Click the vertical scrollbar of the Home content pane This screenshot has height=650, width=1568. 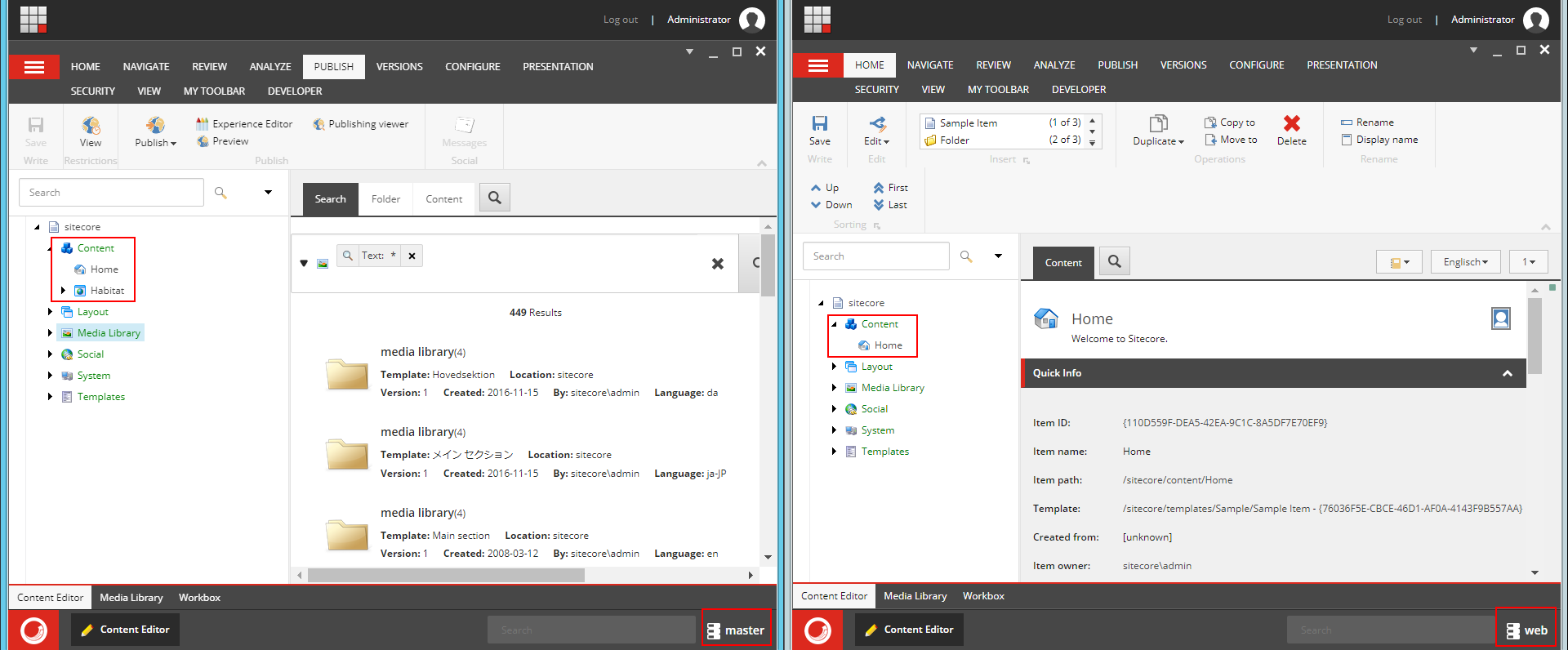1535,335
